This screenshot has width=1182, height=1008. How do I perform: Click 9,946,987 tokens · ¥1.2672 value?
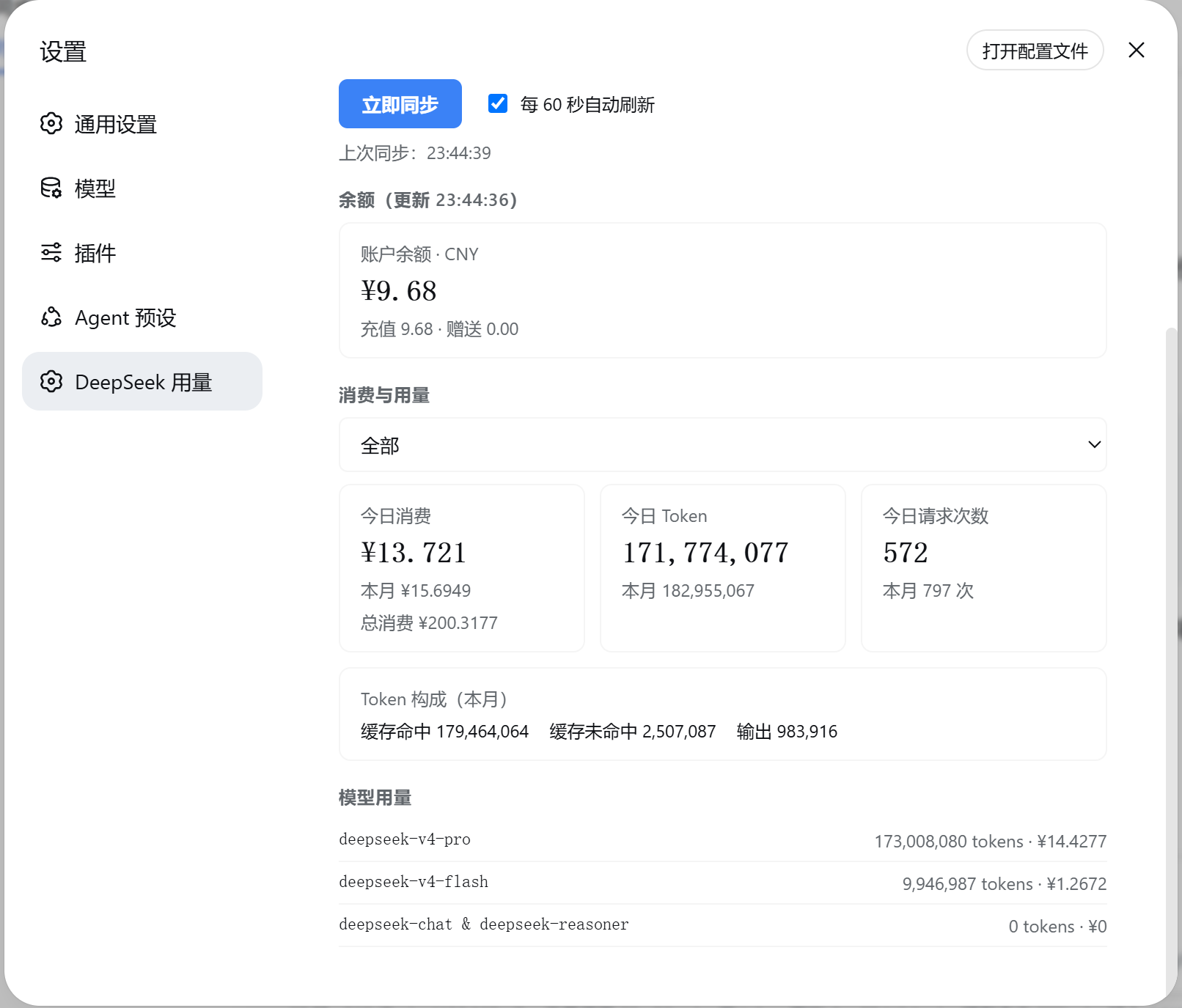point(1005,884)
